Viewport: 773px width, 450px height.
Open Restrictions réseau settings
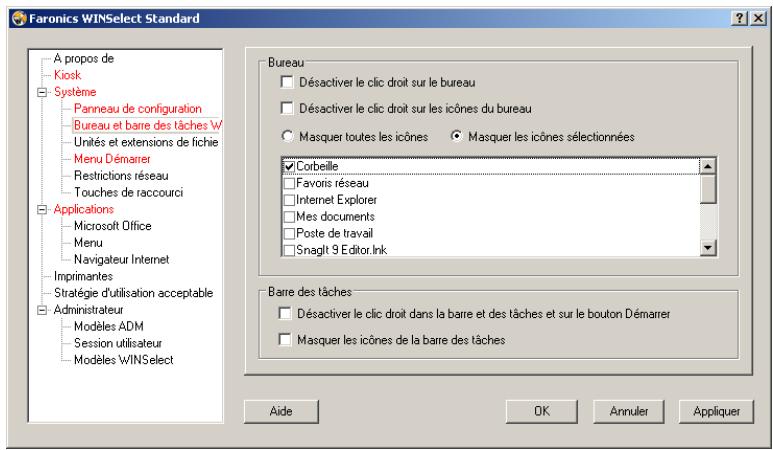pos(121,175)
